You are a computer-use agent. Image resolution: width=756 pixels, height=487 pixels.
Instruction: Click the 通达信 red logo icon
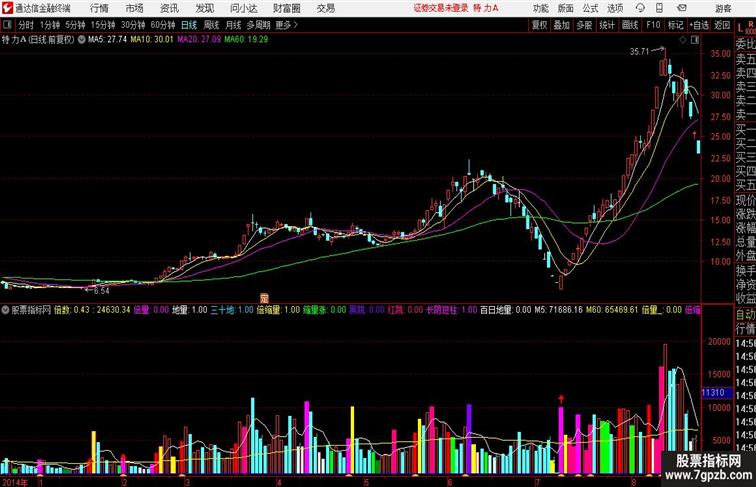tap(7, 8)
